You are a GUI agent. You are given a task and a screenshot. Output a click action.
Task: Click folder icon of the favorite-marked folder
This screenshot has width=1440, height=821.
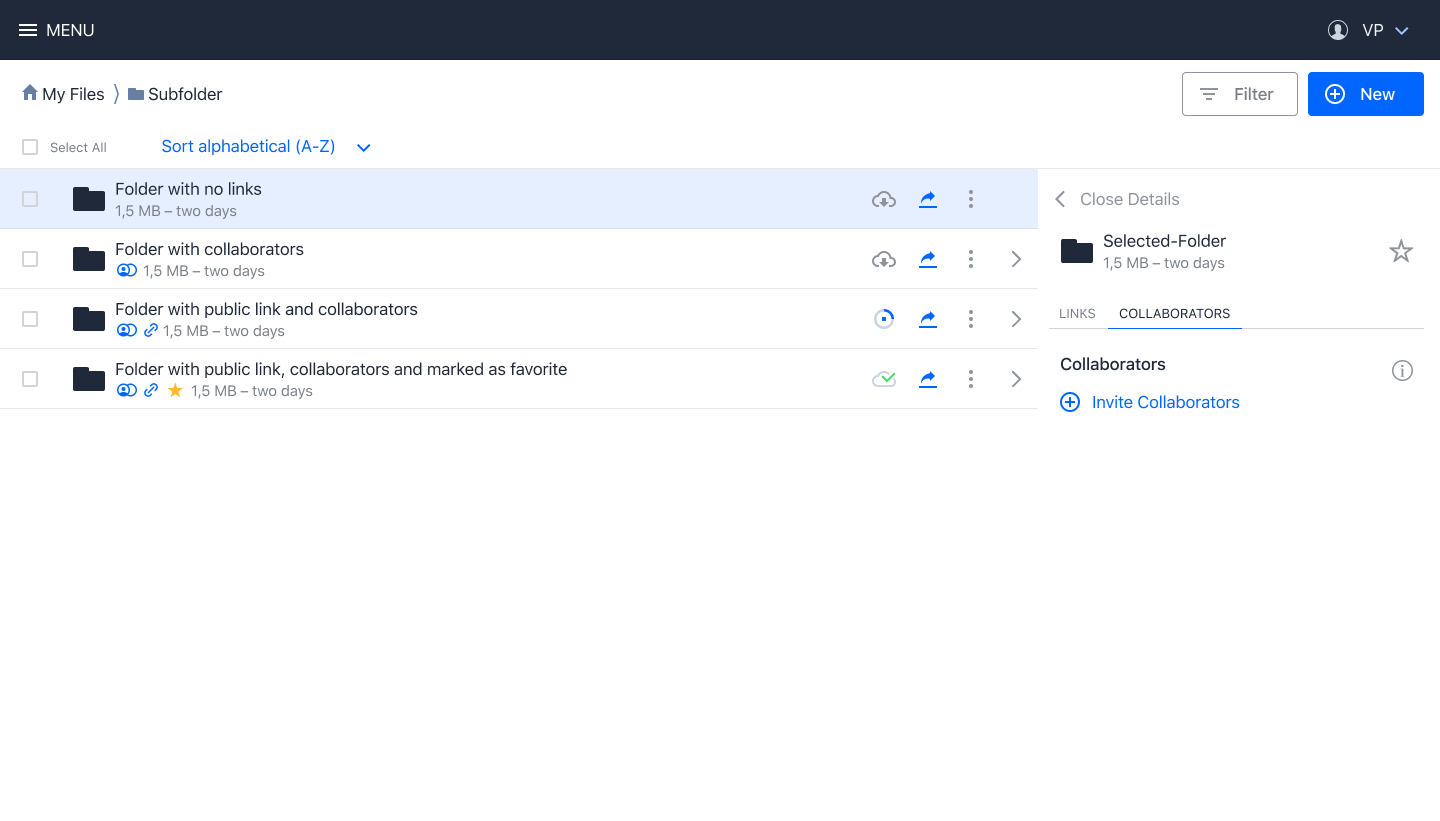(89, 379)
